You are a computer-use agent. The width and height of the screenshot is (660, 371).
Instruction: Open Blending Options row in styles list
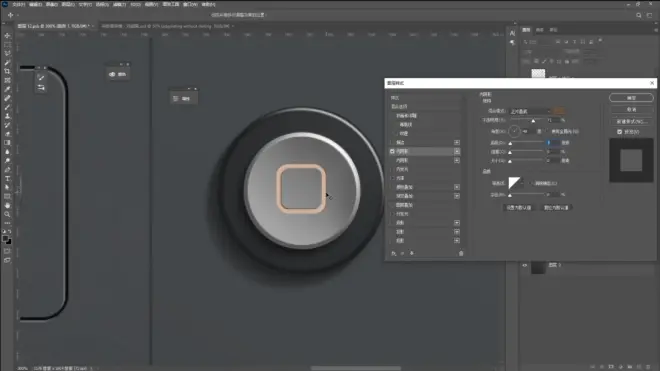point(425,107)
